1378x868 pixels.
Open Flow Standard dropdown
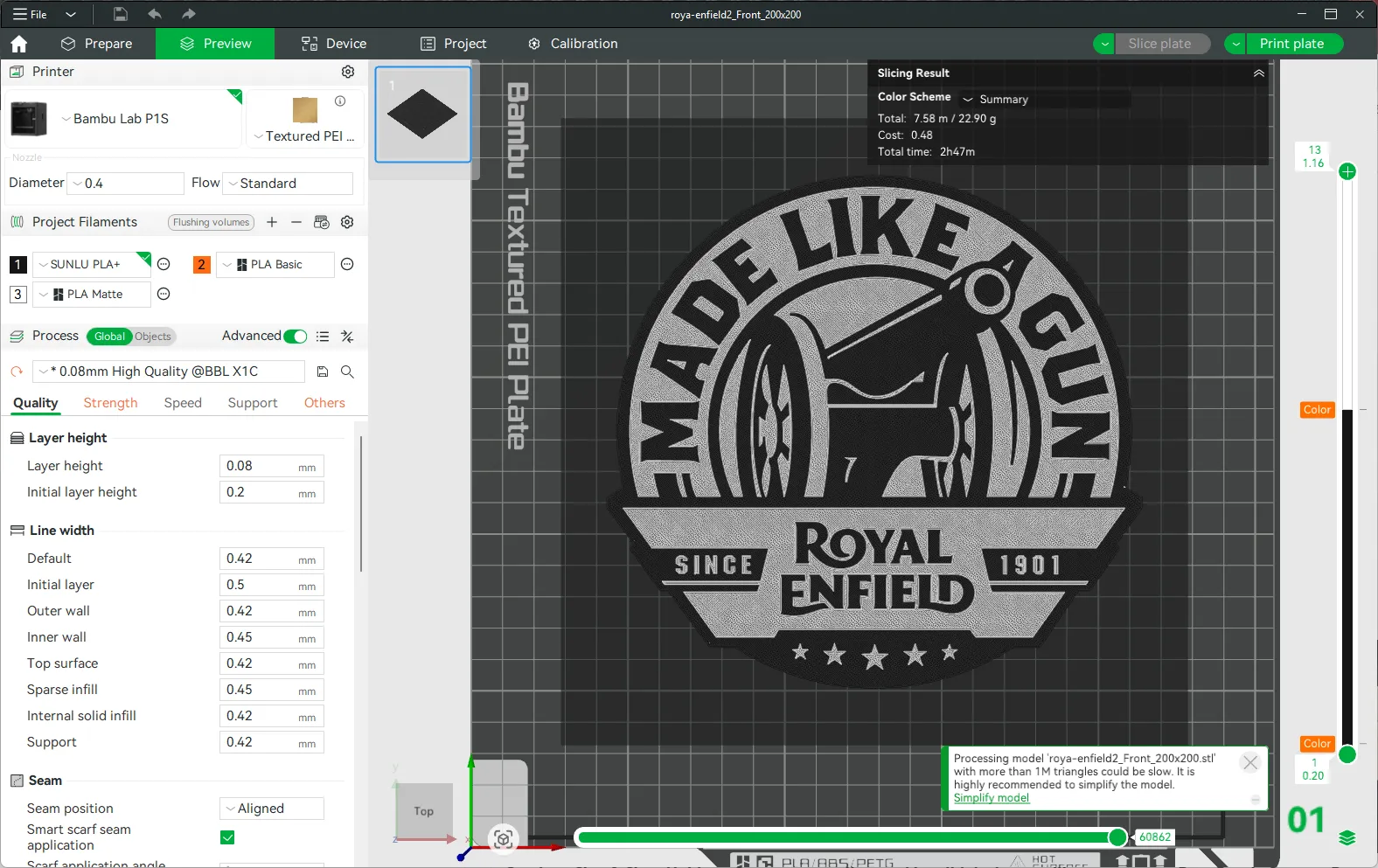[288, 184]
